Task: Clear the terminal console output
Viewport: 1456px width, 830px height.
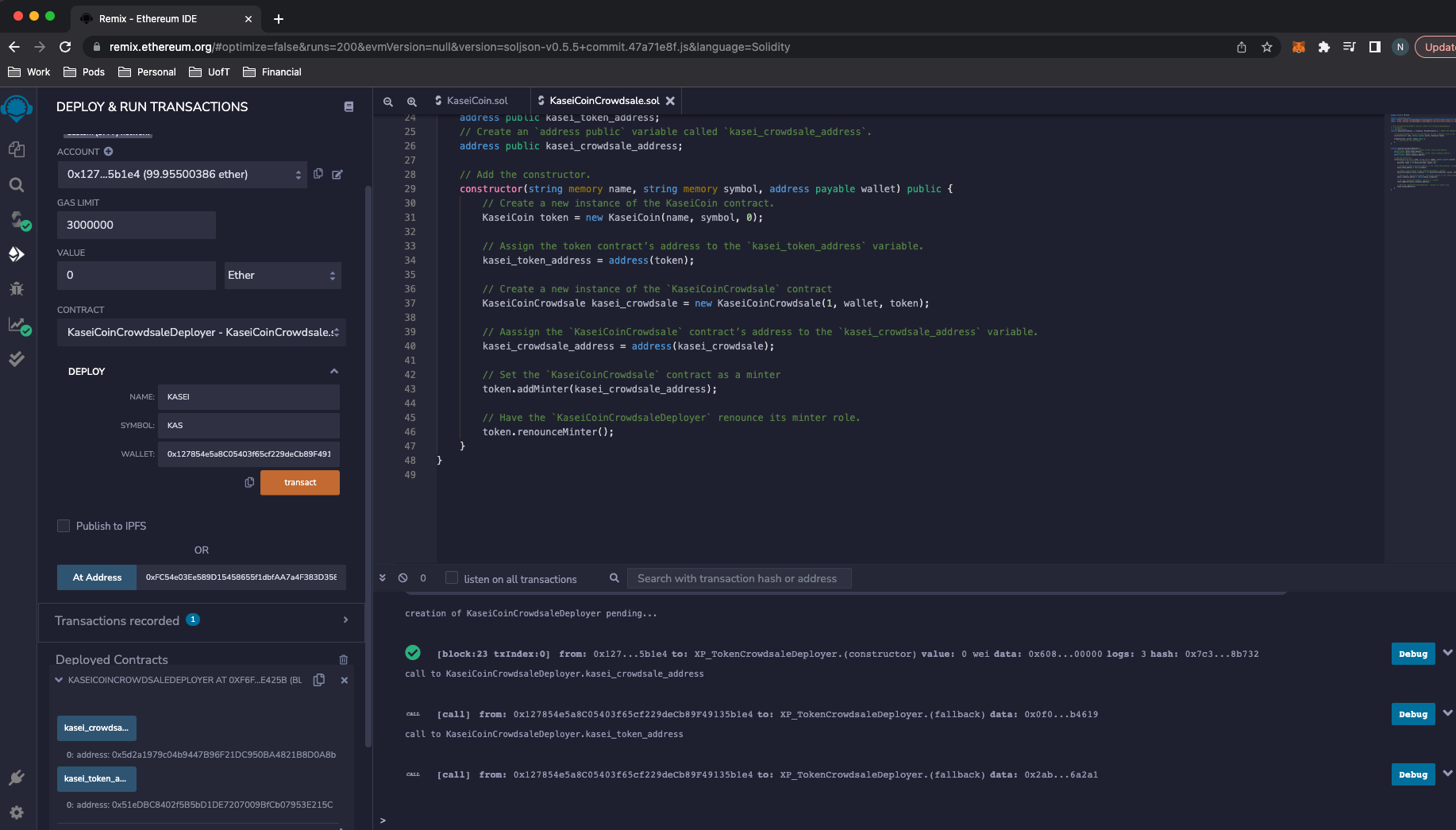Action: point(403,577)
